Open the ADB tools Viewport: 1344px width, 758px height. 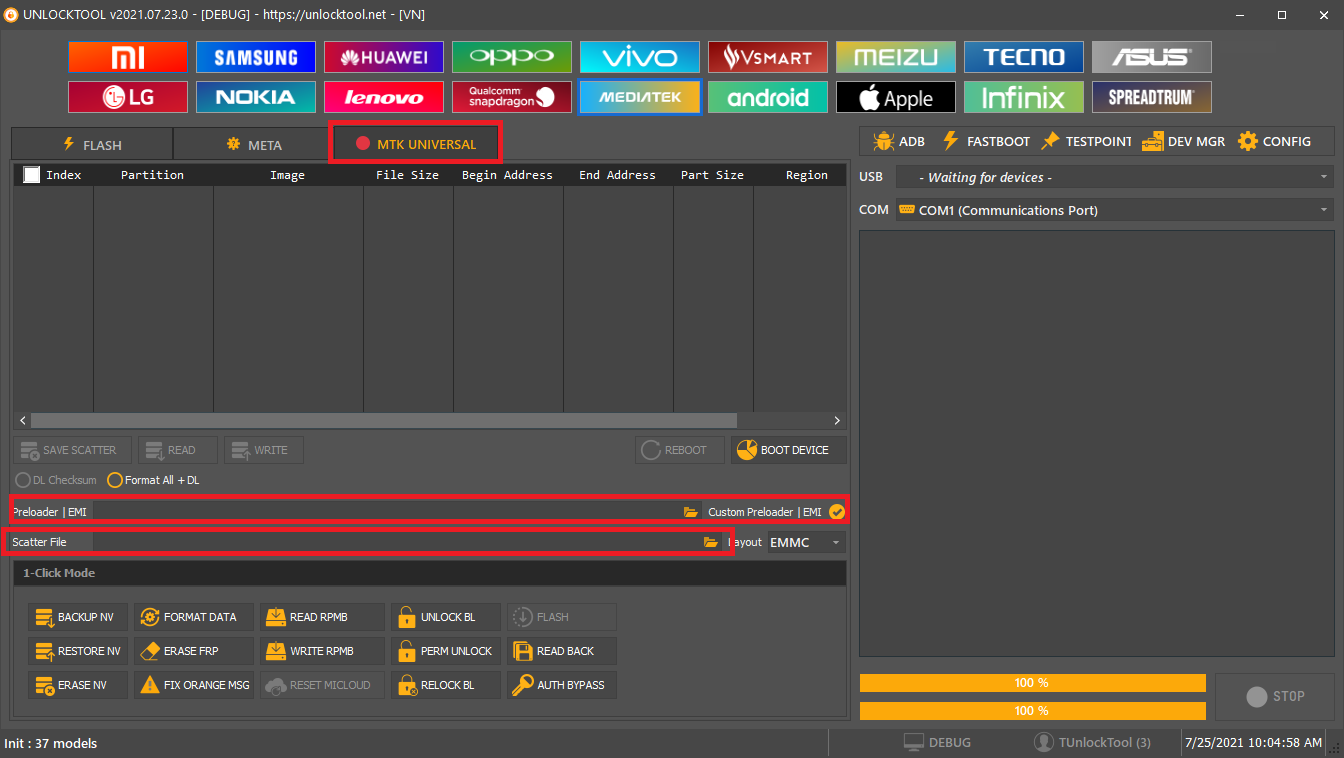(x=898, y=141)
